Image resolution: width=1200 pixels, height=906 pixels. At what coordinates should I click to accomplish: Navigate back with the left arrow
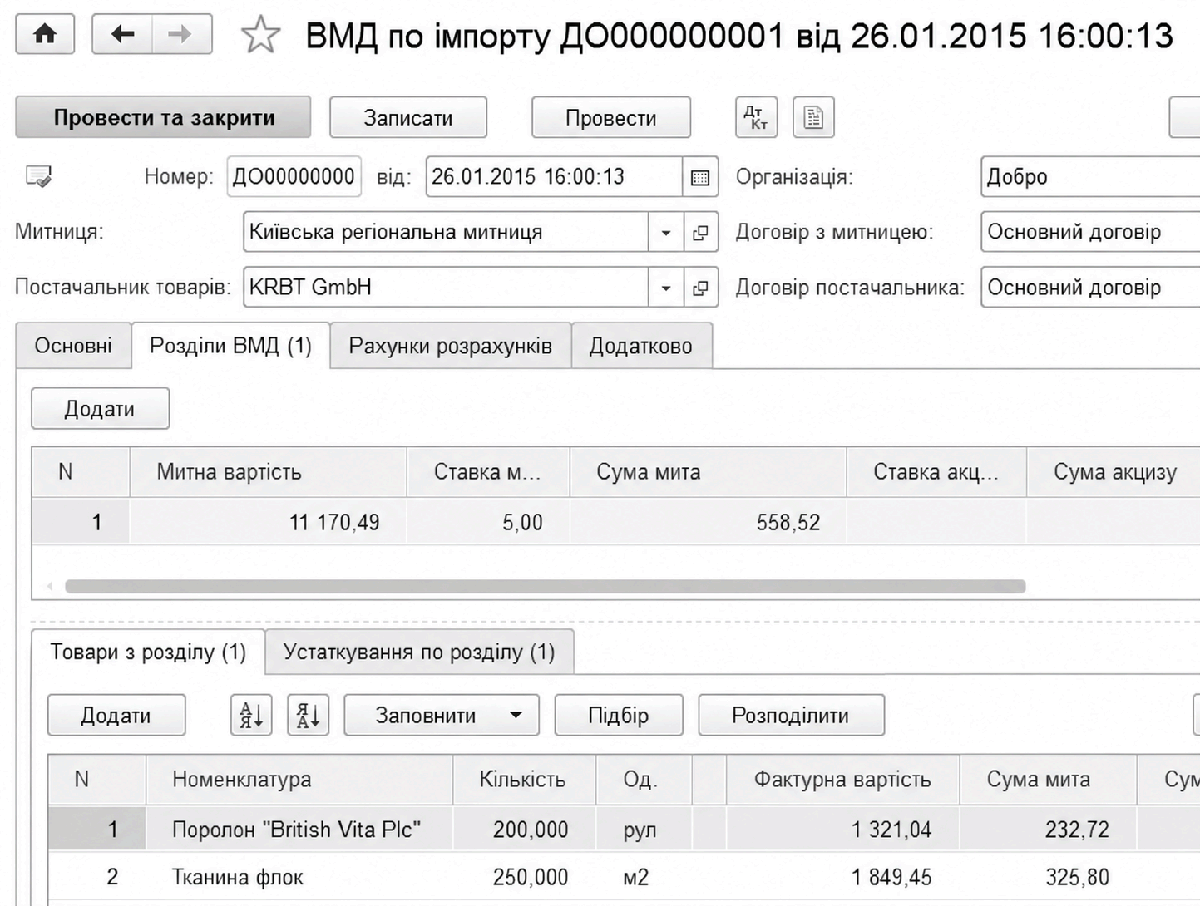[x=124, y=35]
